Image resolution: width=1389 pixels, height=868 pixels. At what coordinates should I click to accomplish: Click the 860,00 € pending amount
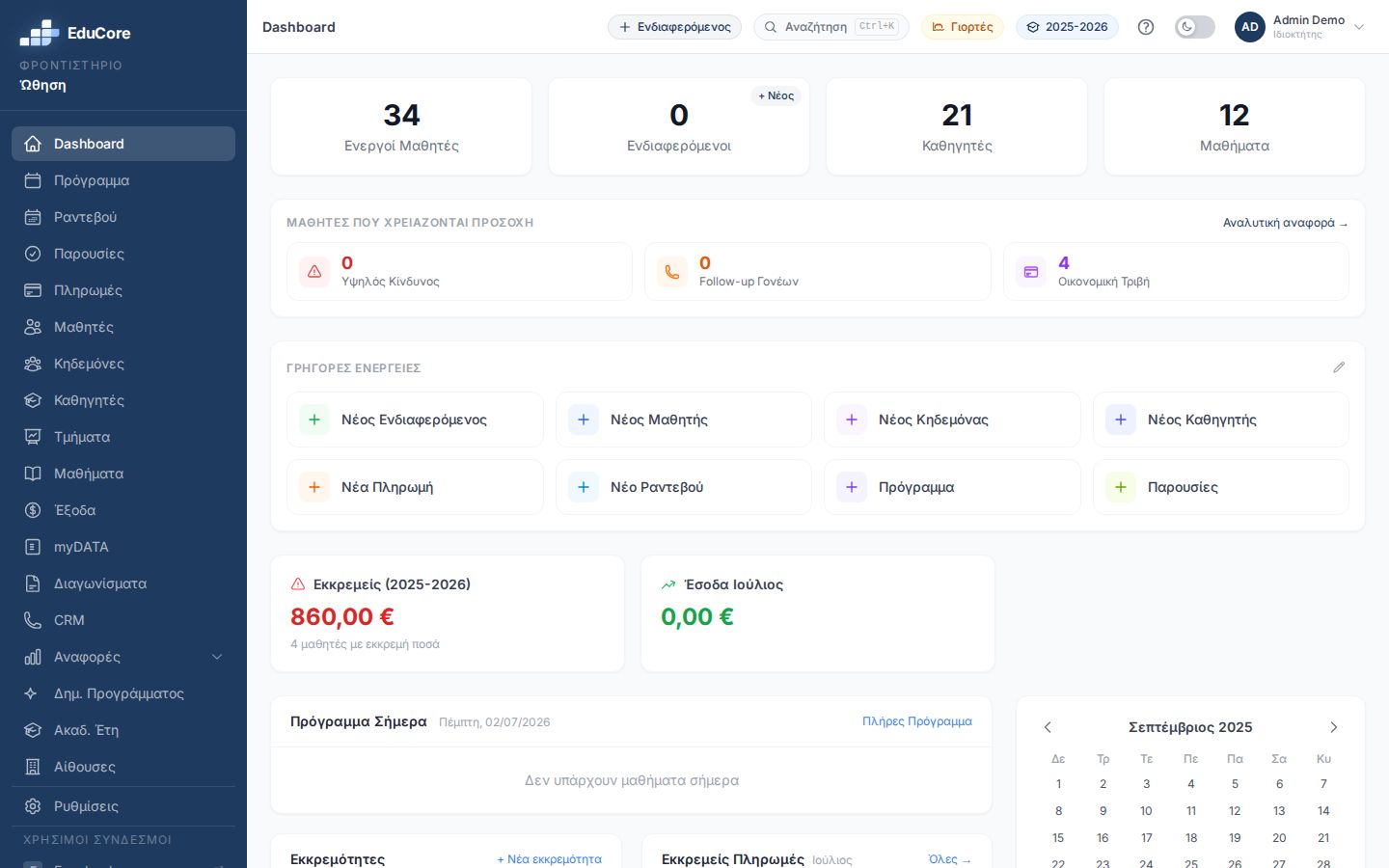tap(342, 616)
